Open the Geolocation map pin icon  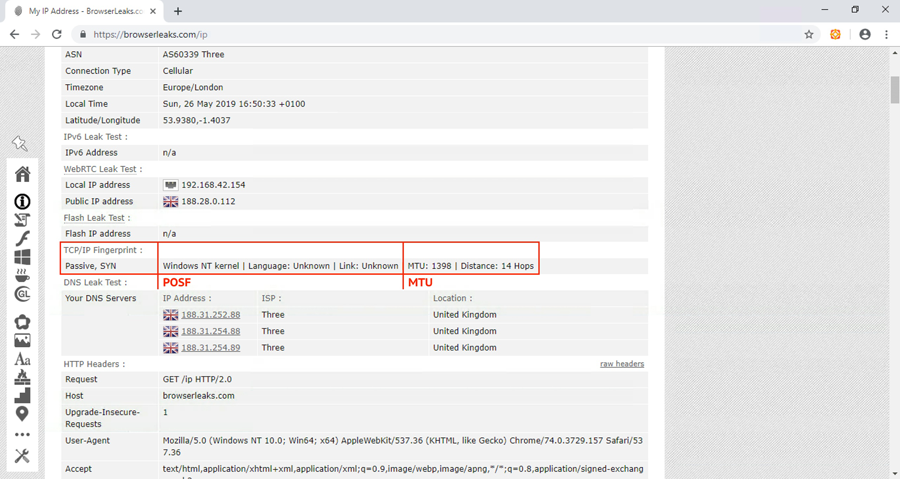pyautogui.click(x=22, y=414)
